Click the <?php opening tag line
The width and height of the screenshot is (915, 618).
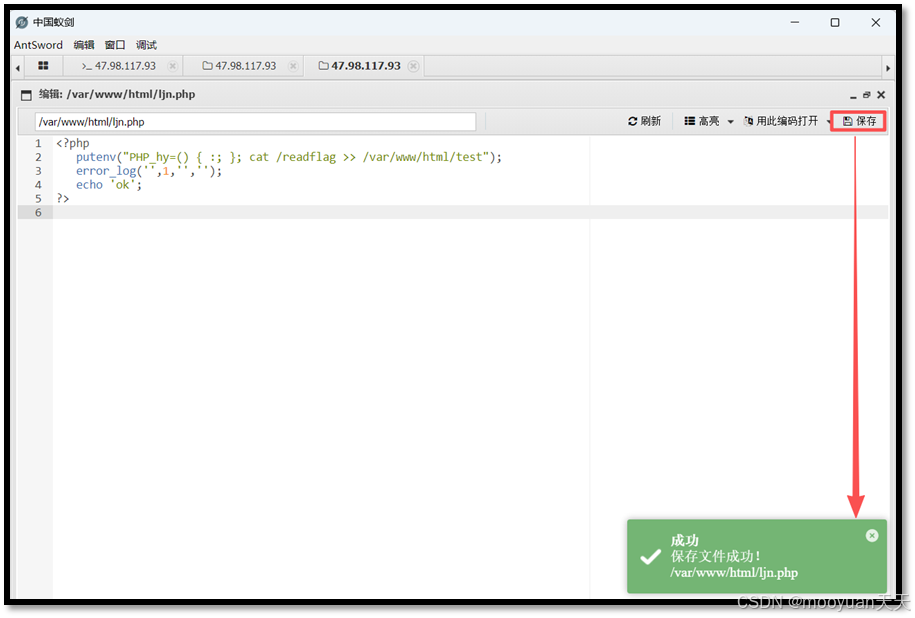(73, 143)
